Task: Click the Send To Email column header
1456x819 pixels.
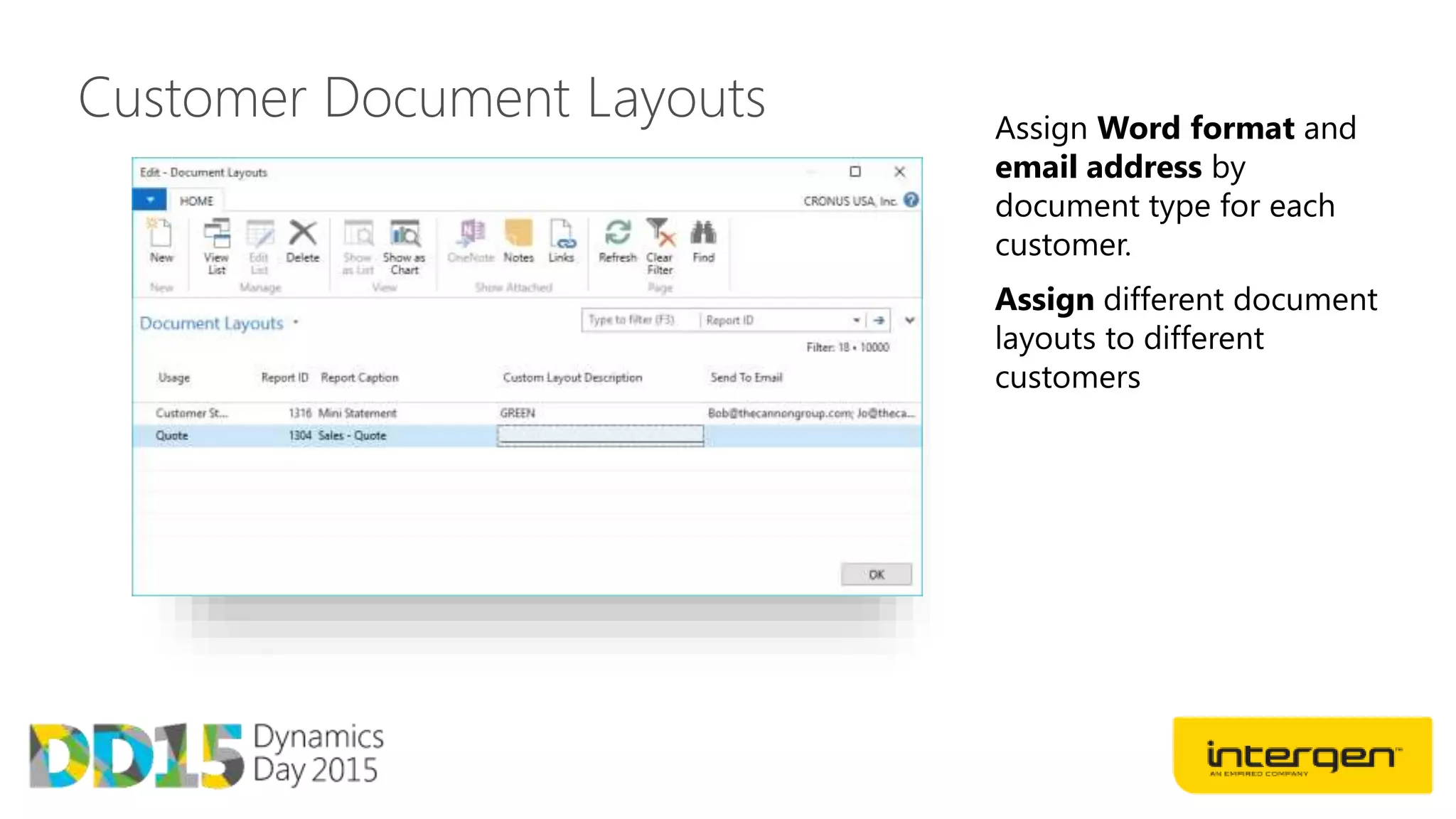Action: (746, 378)
